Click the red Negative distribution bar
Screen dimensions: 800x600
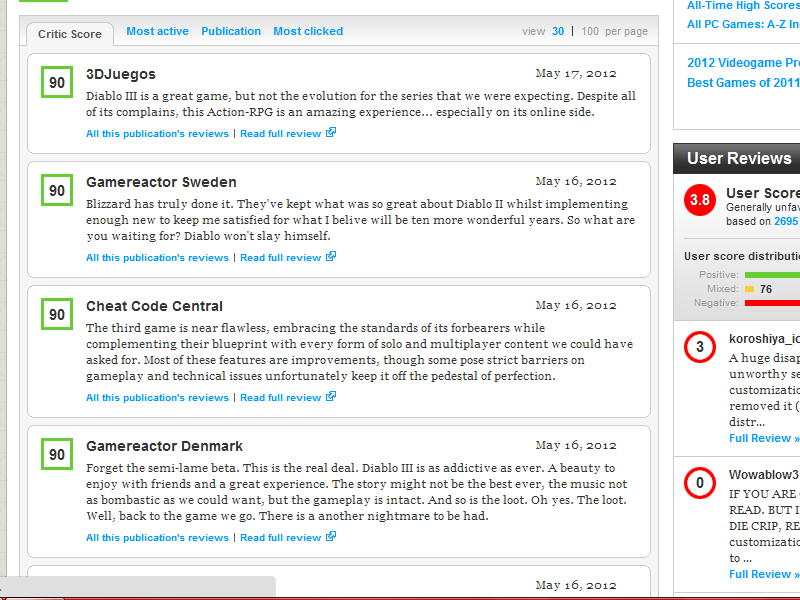(772, 303)
